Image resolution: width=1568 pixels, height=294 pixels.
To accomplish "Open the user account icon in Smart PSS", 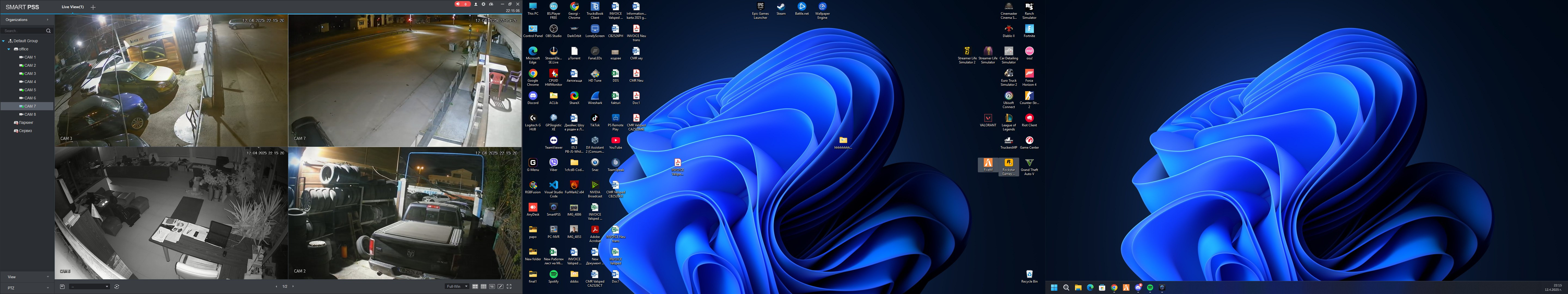I will [x=476, y=4].
